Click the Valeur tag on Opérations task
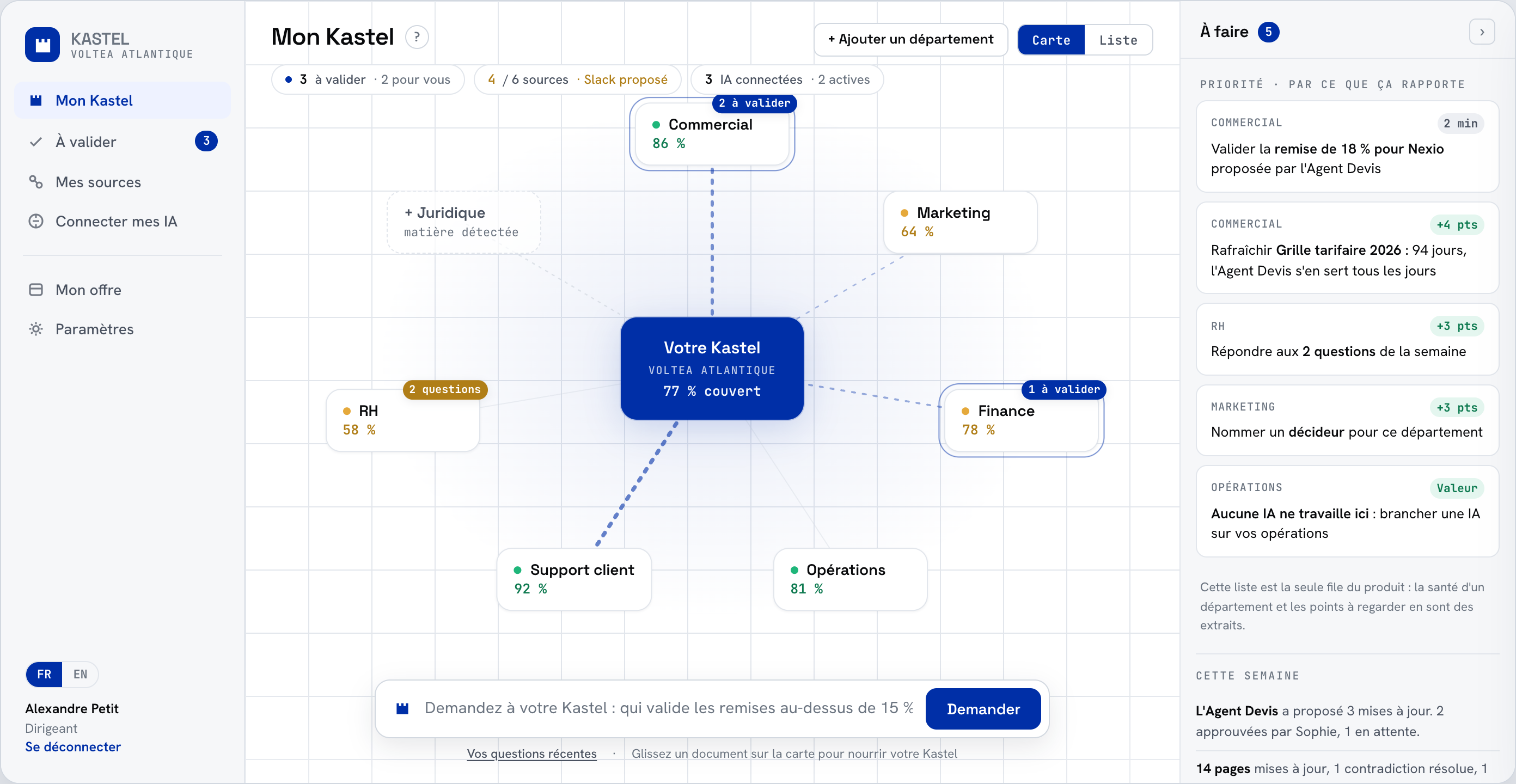 pos(1457,488)
